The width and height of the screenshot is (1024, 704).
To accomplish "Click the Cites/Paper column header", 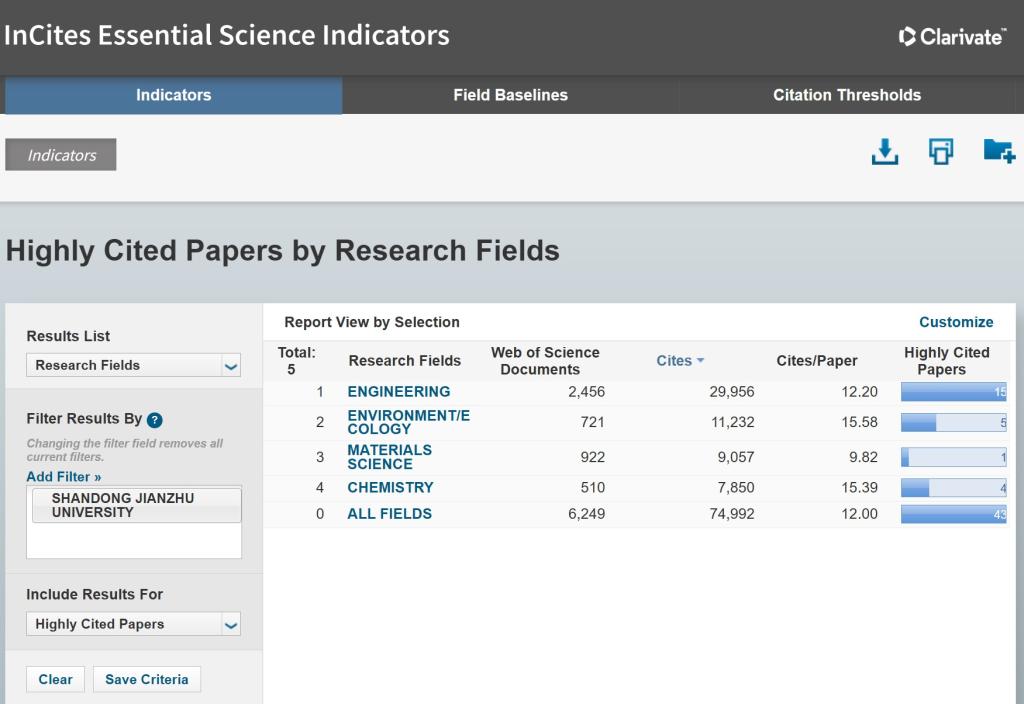I will [x=816, y=360].
